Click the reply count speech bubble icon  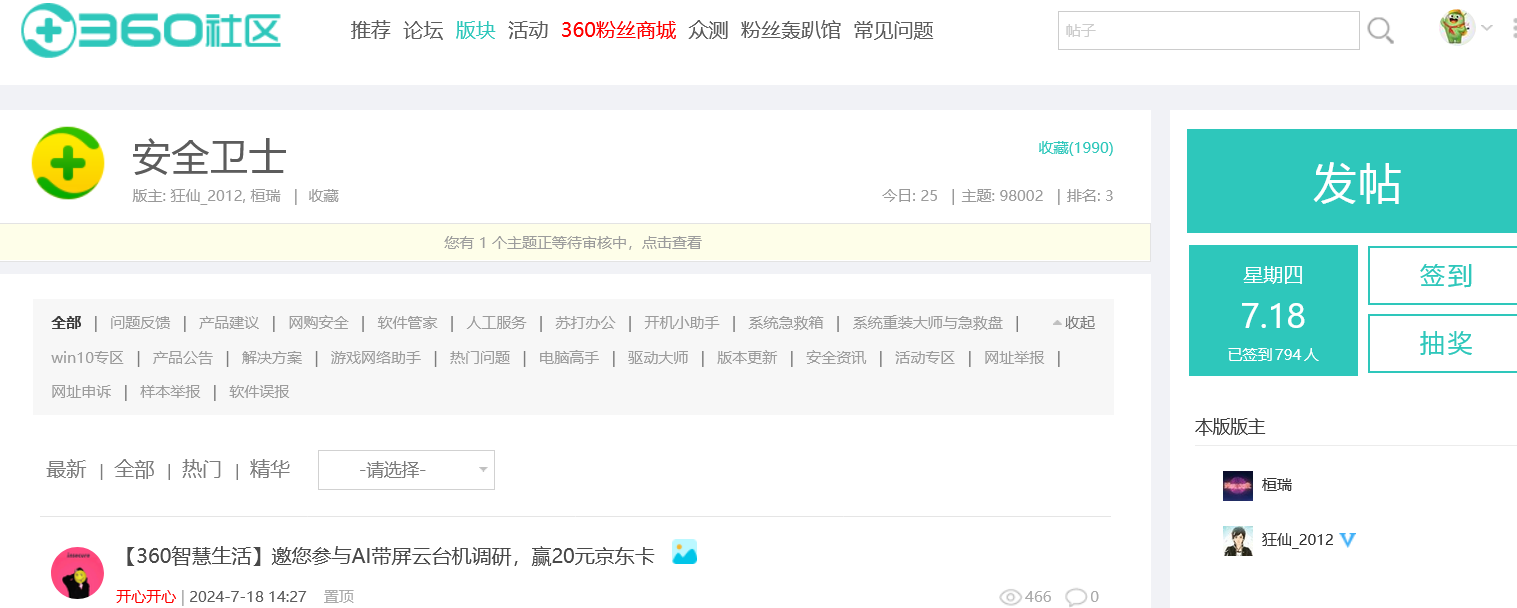[x=1076, y=597]
